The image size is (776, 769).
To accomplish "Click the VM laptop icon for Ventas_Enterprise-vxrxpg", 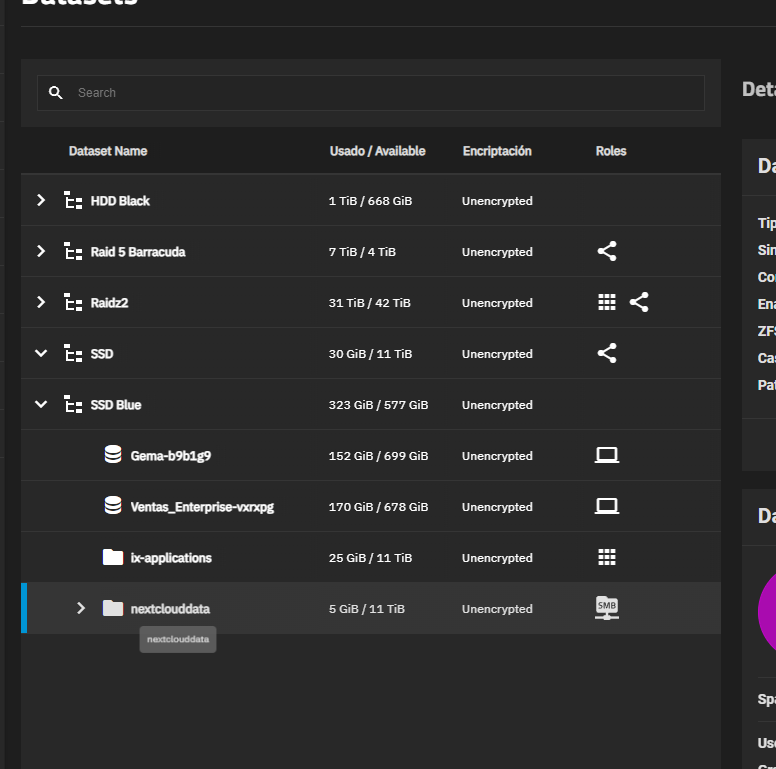I will pyautogui.click(x=607, y=506).
